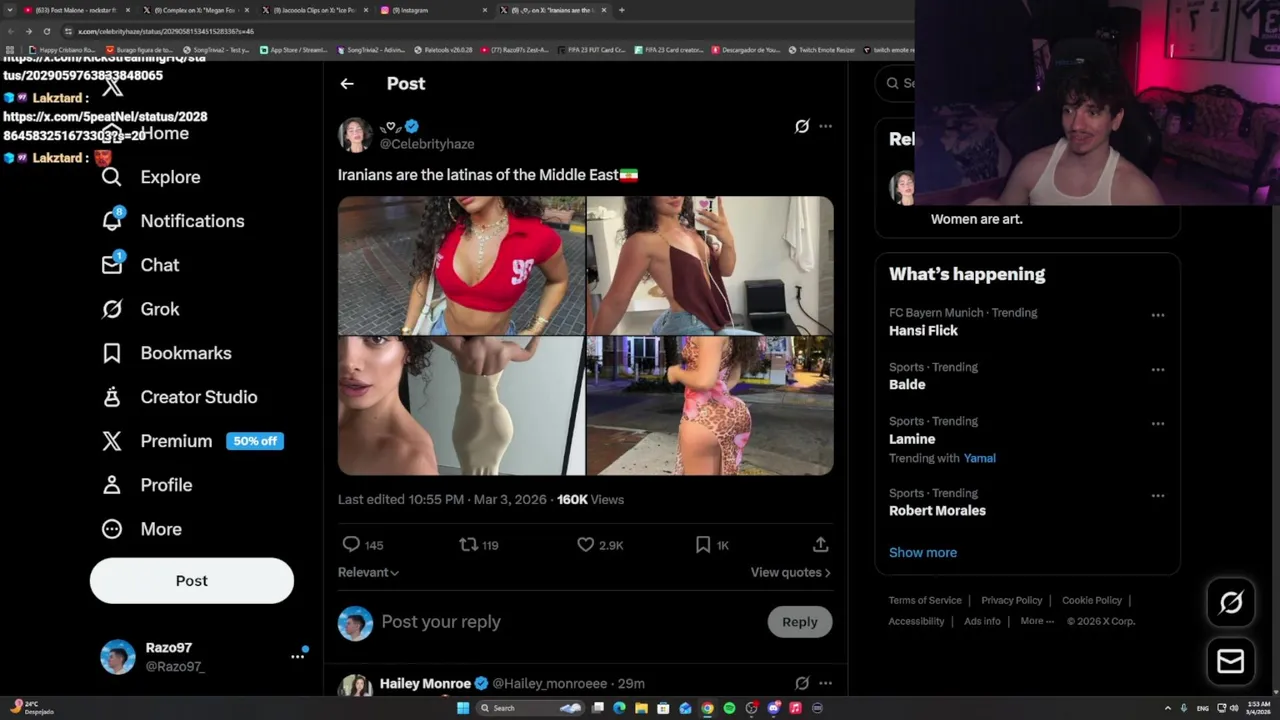Viewport: 1280px width, 720px height.
Task: Click the Grok icon on Celebrityhaze post
Action: pyautogui.click(x=802, y=126)
